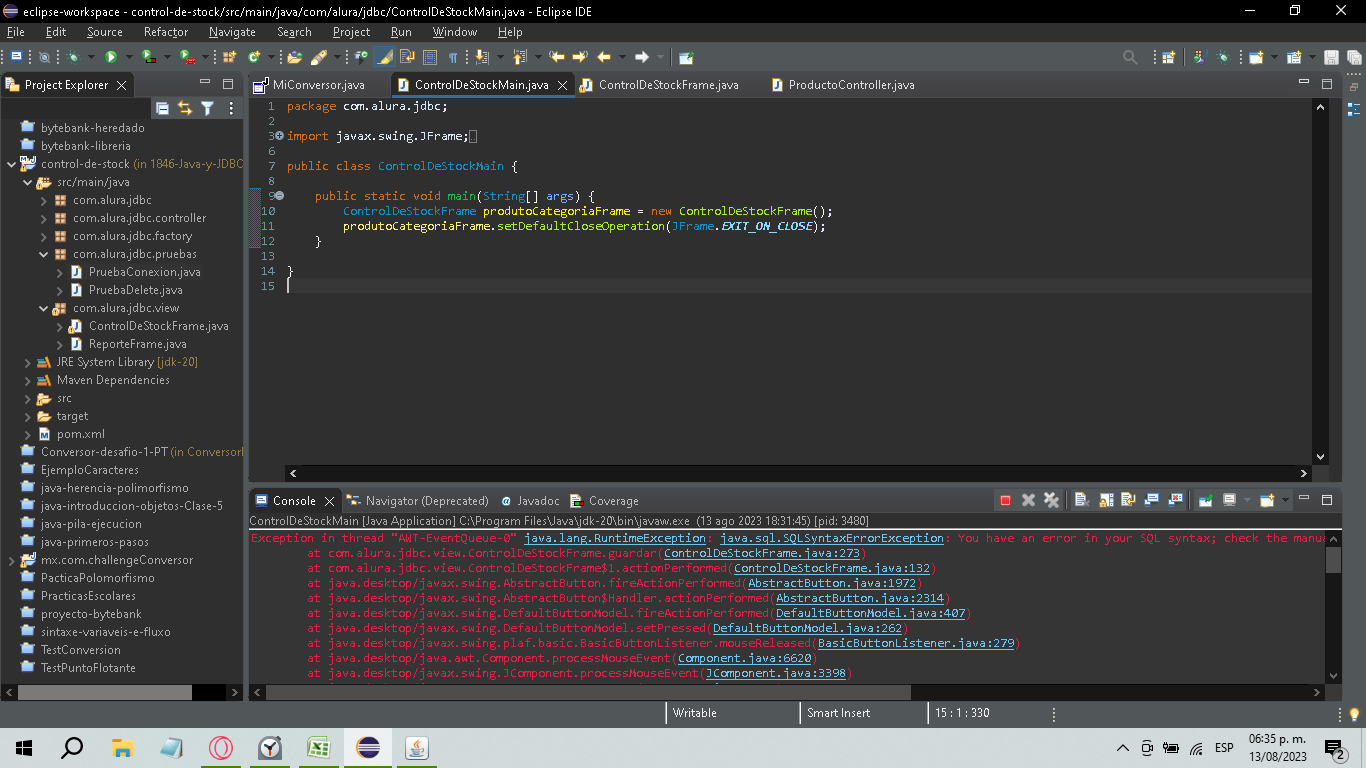Open DefaultButtonModel.java:407 link

pos(870,613)
